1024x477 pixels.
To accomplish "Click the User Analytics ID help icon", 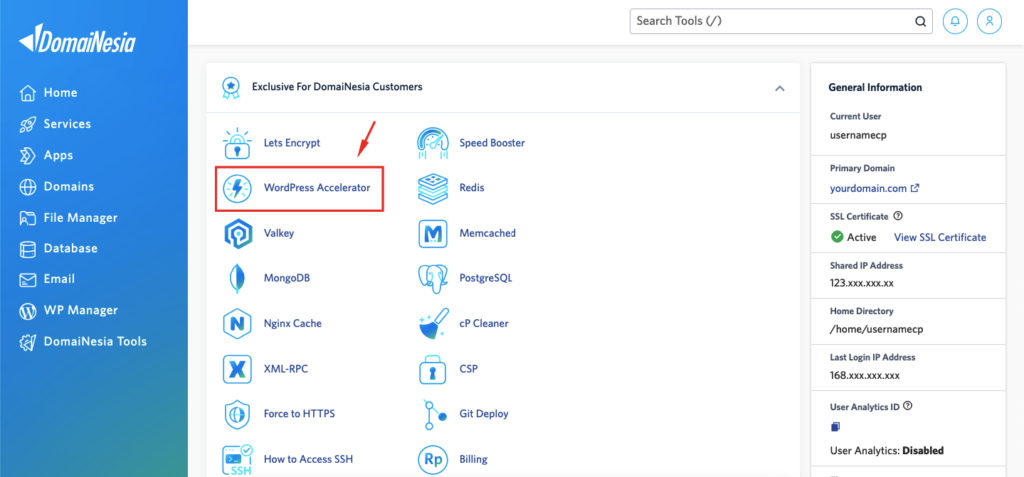I will click(907, 406).
